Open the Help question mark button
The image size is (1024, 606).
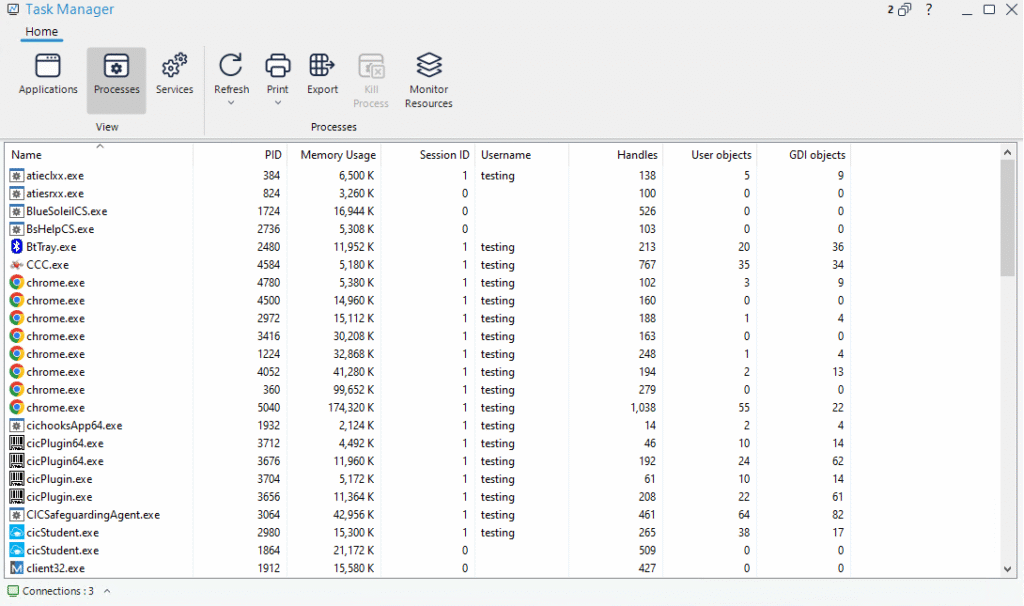(929, 10)
